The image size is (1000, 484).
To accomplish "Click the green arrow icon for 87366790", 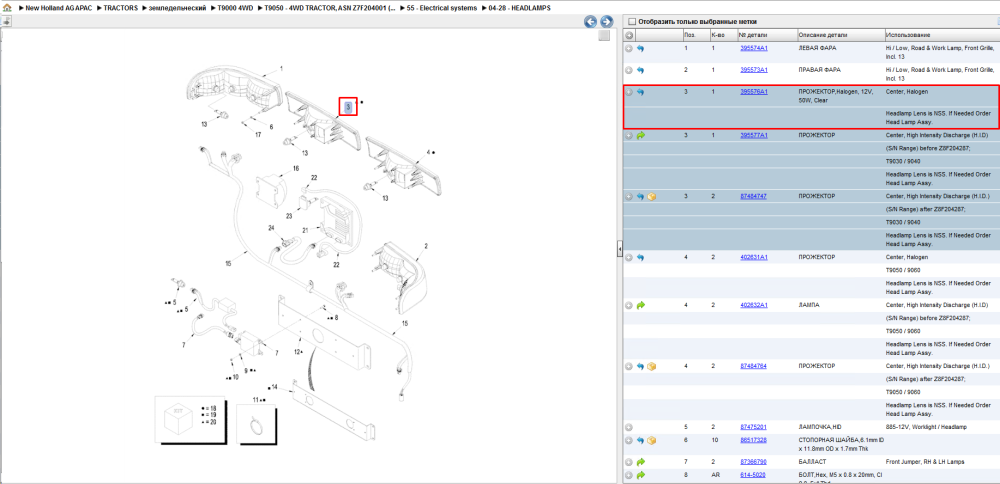I will pos(640,462).
